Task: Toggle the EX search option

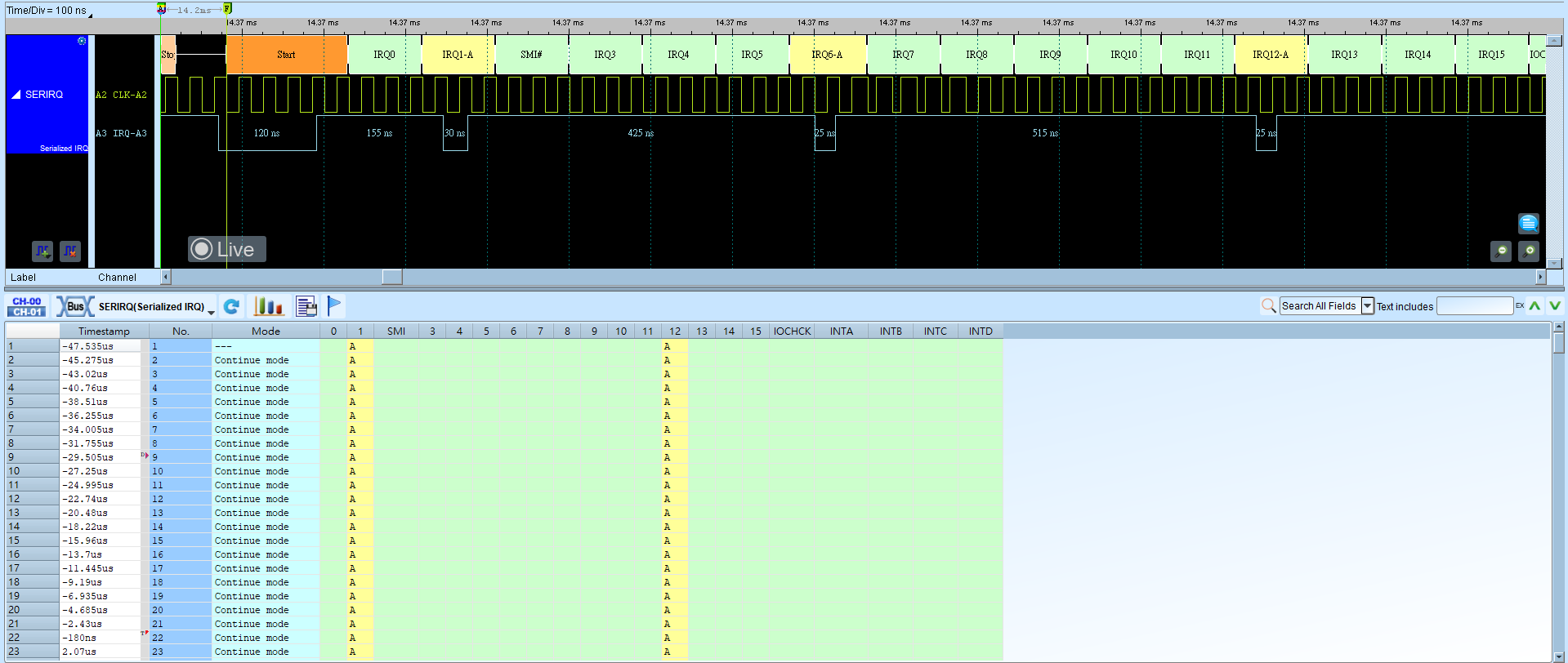Action: pyautogui.click(x=1520, y=306)
